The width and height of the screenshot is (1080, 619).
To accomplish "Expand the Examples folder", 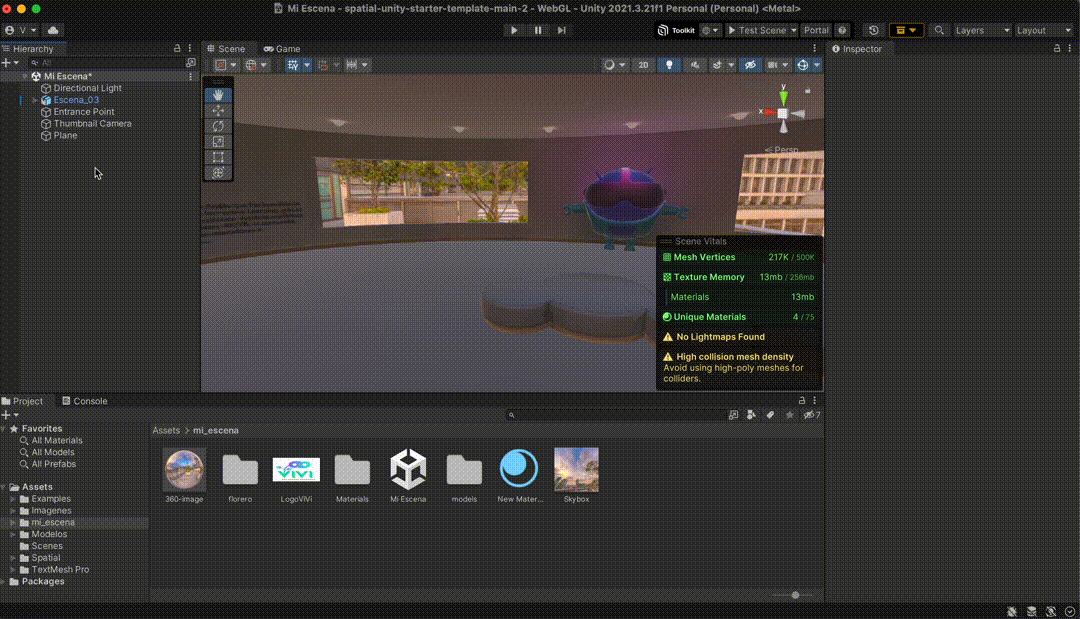I will (x=12, y=499).
